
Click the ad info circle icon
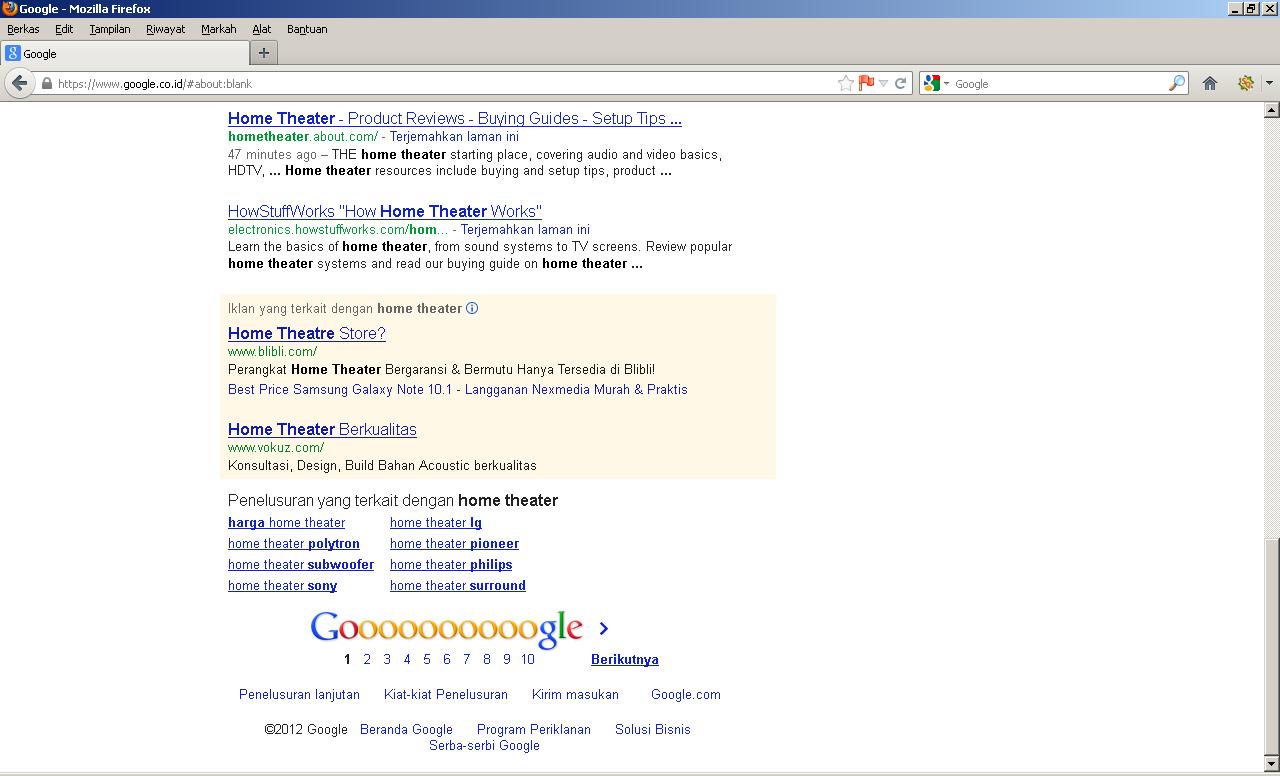472,308
